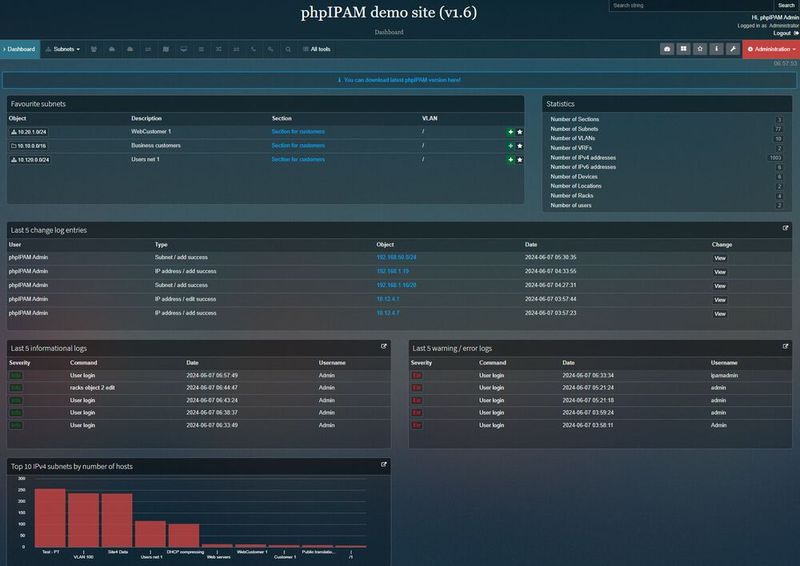Viewport: 800px width, 566px height.
Task: Click the shuffle-arrows Circuits icon in navbar
Action: click(218, 50)
